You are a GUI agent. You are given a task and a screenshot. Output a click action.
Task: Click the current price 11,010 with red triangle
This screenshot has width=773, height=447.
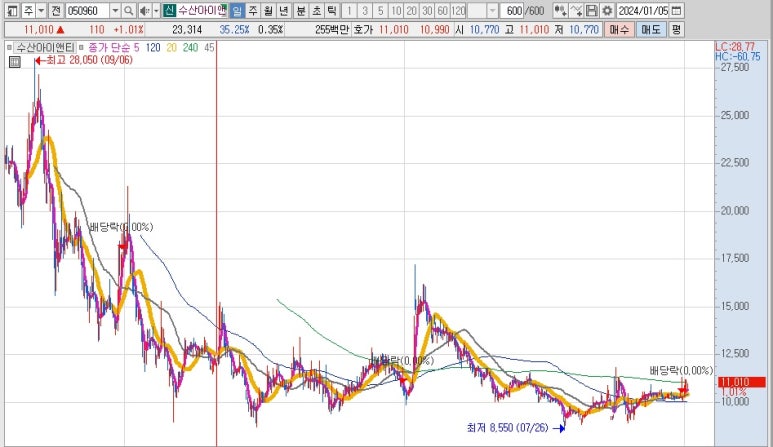44,30
